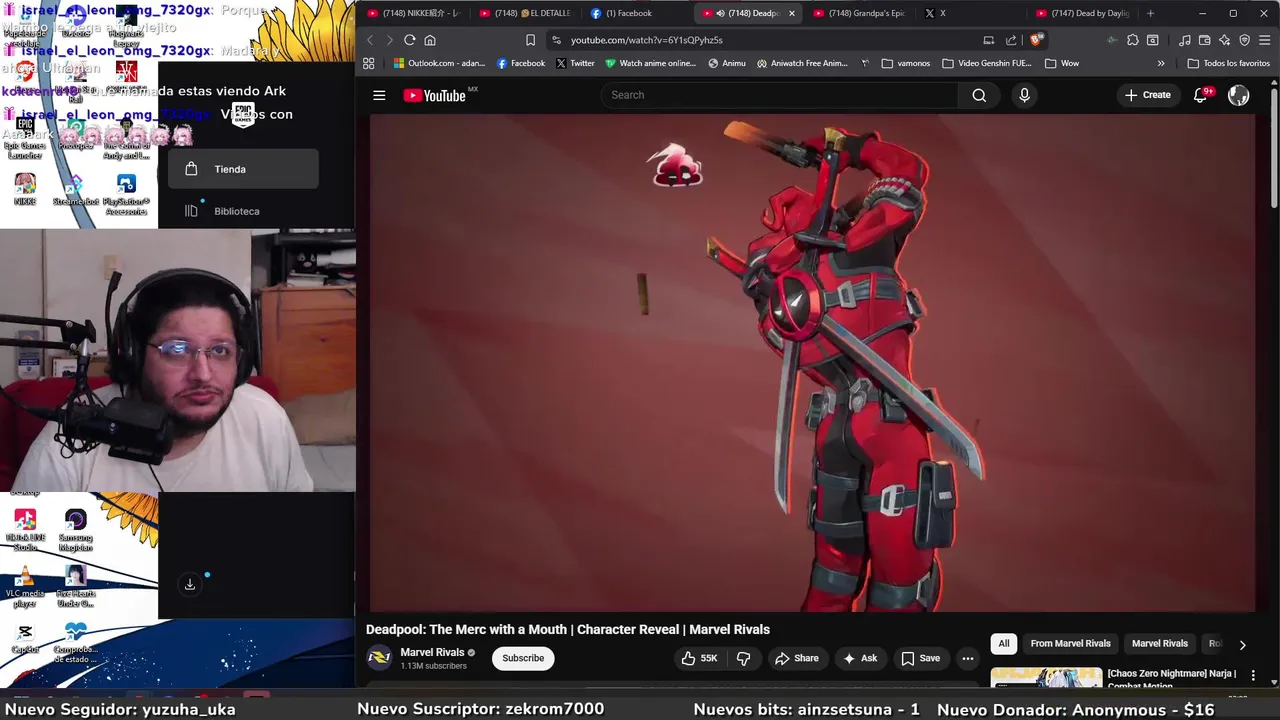1280x720 pixels.
Task: Open the Wow bookmarks folder
Action: (1062, 63)
